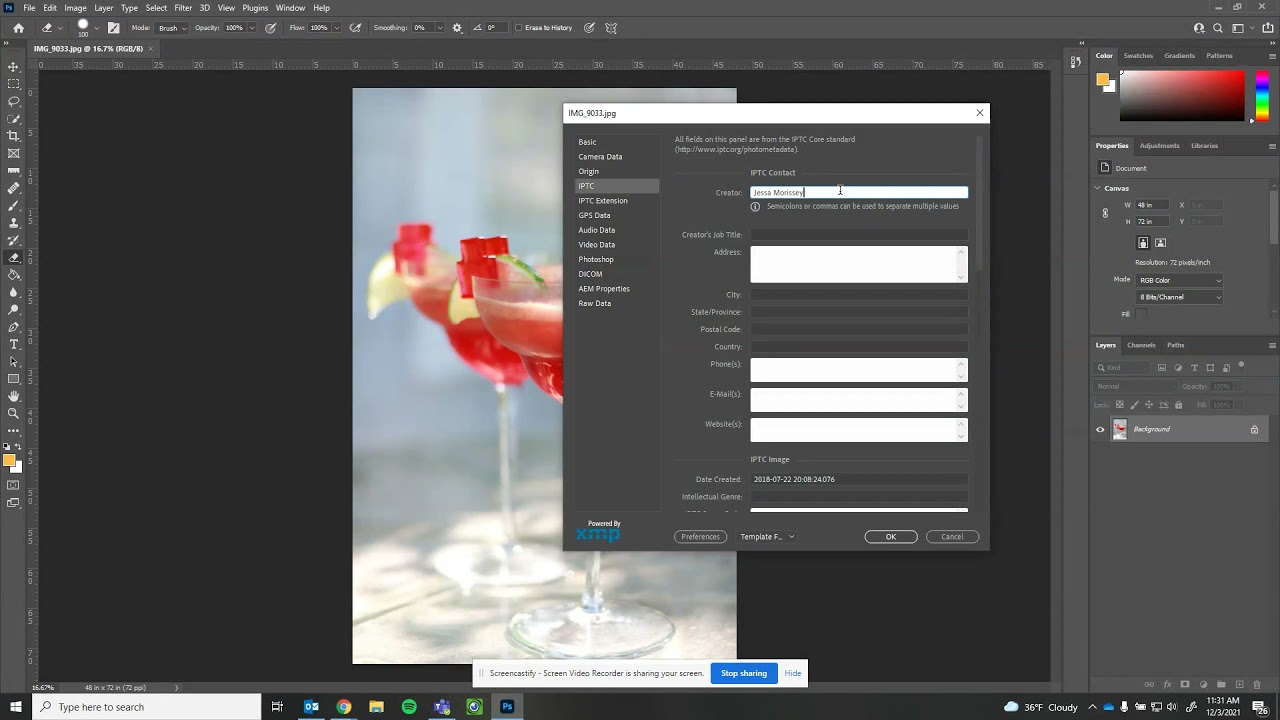Click Hide in the screen sharing bar
The width and height of the screenshot is (1280, 720).
tap(793, 673)
